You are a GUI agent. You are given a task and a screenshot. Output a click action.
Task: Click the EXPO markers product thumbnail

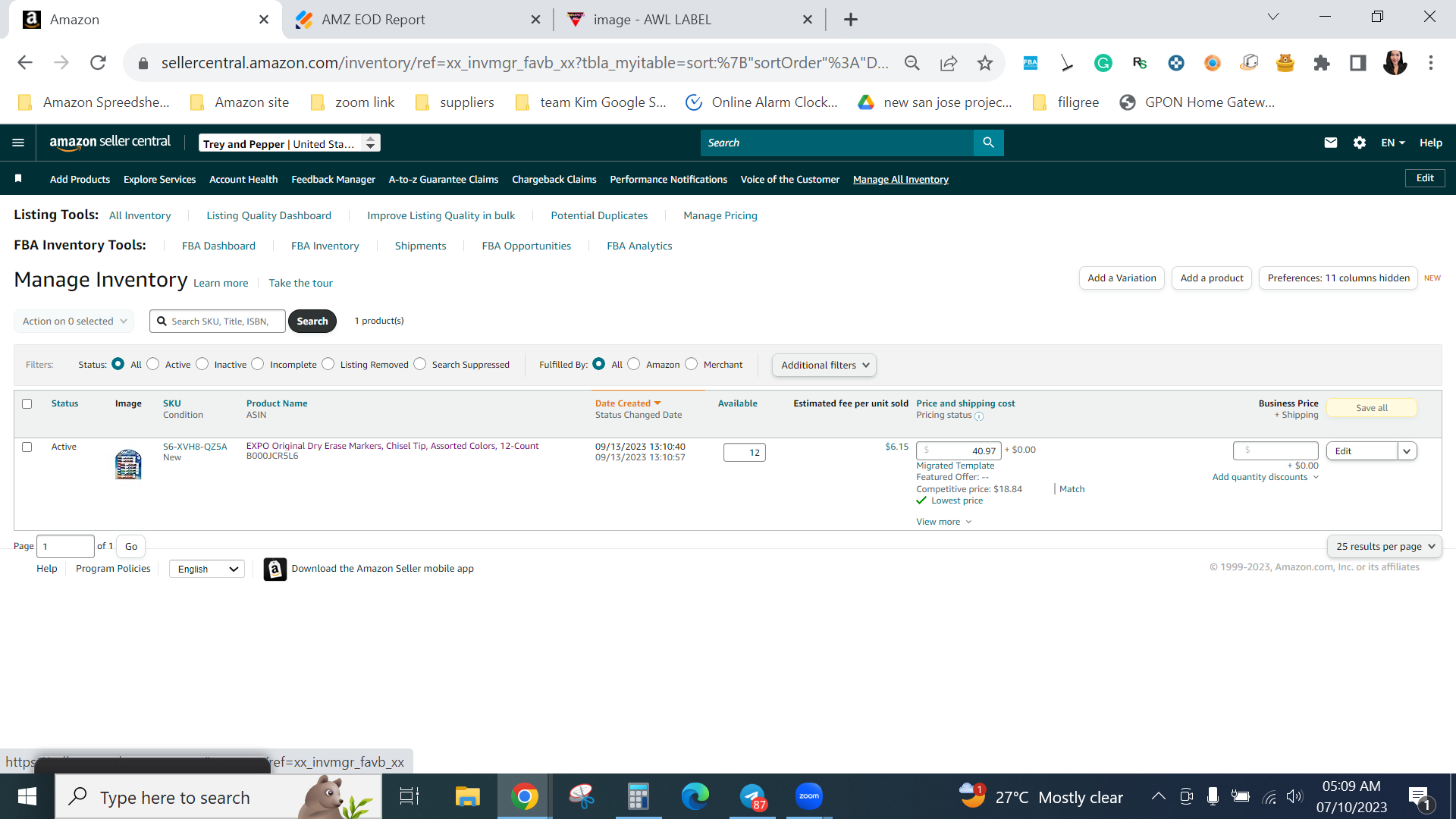pyautogui.click(x=128, y=464)
